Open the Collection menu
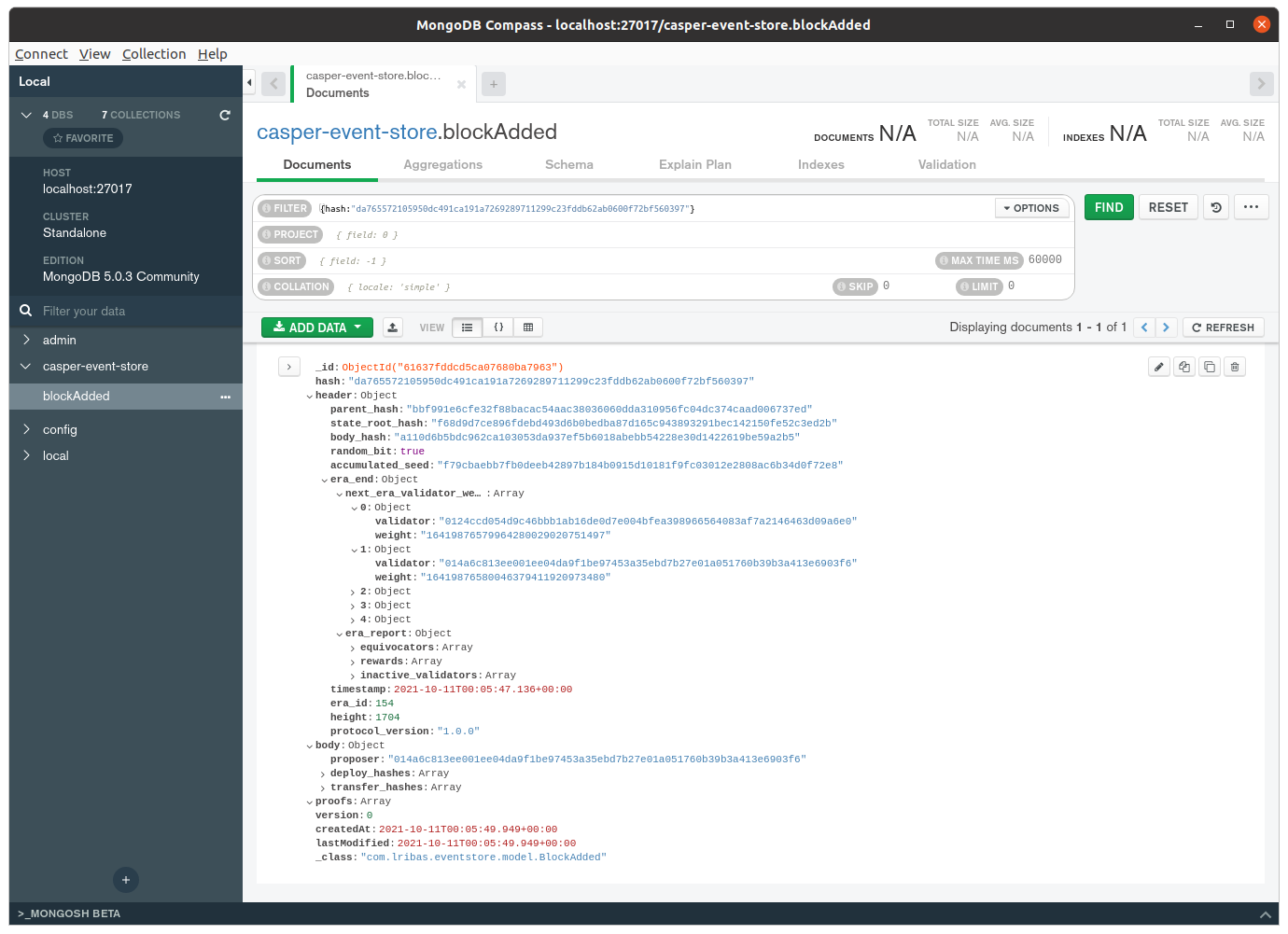 pyautogui.click(x=154, y=54)
